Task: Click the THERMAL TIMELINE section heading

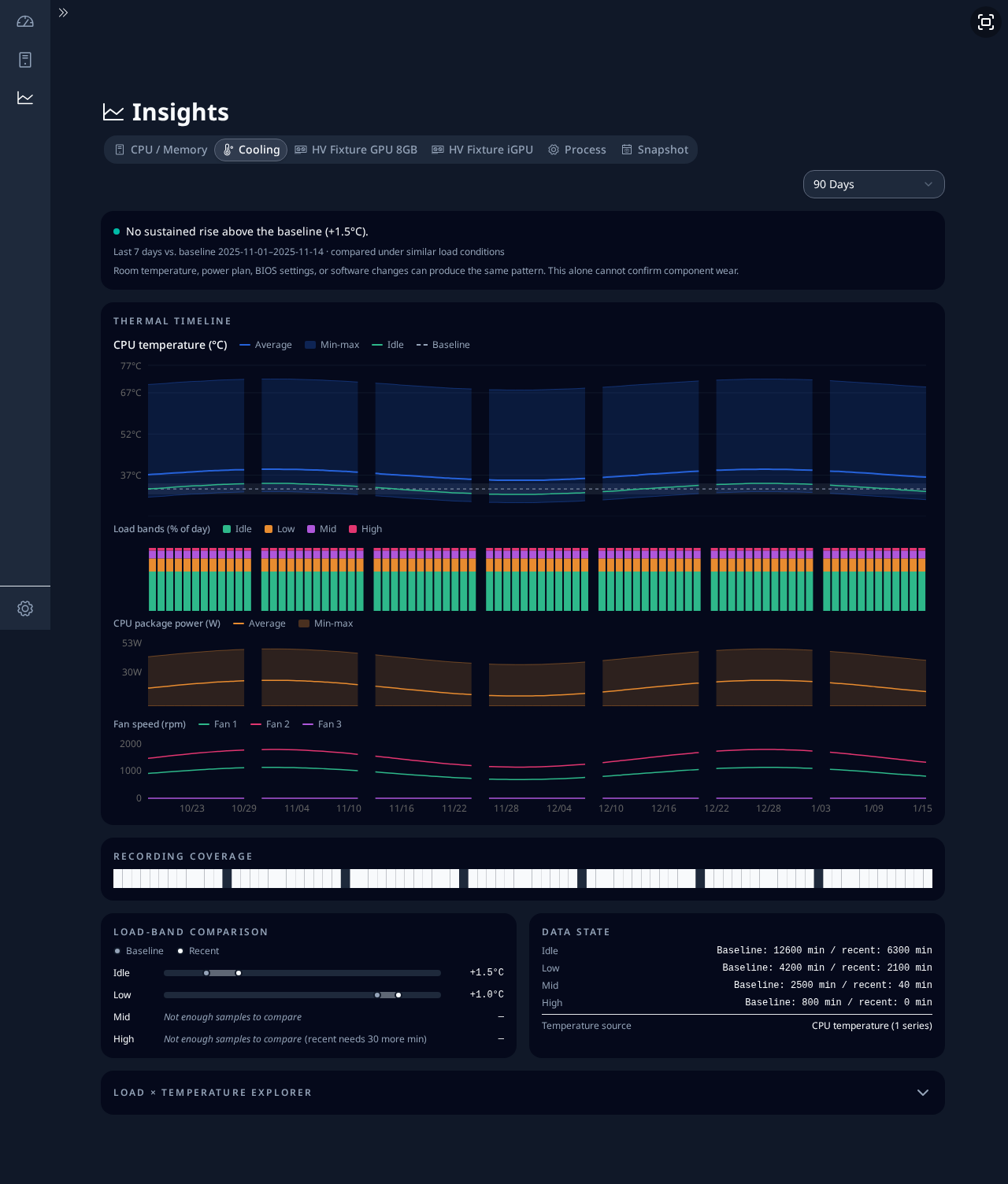Action: (x=172, y=321)
